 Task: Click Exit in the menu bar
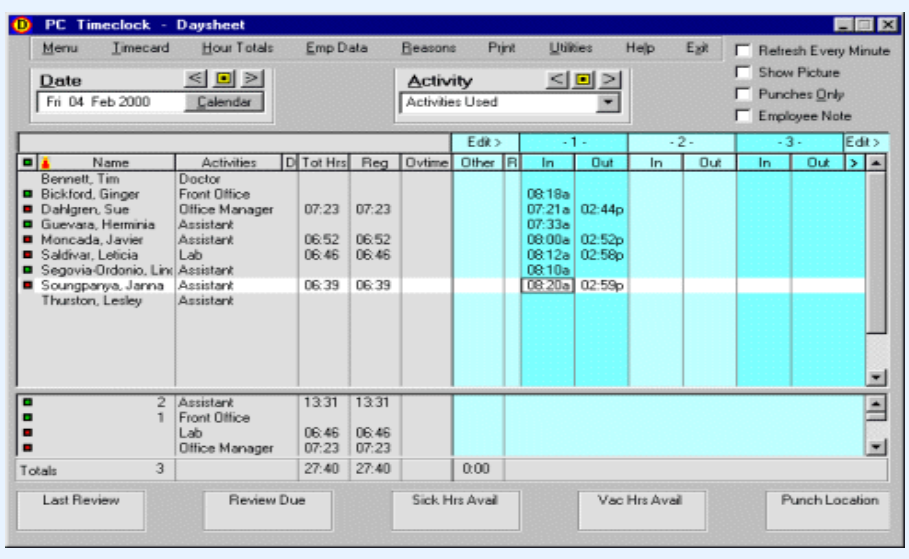point(697,48)
